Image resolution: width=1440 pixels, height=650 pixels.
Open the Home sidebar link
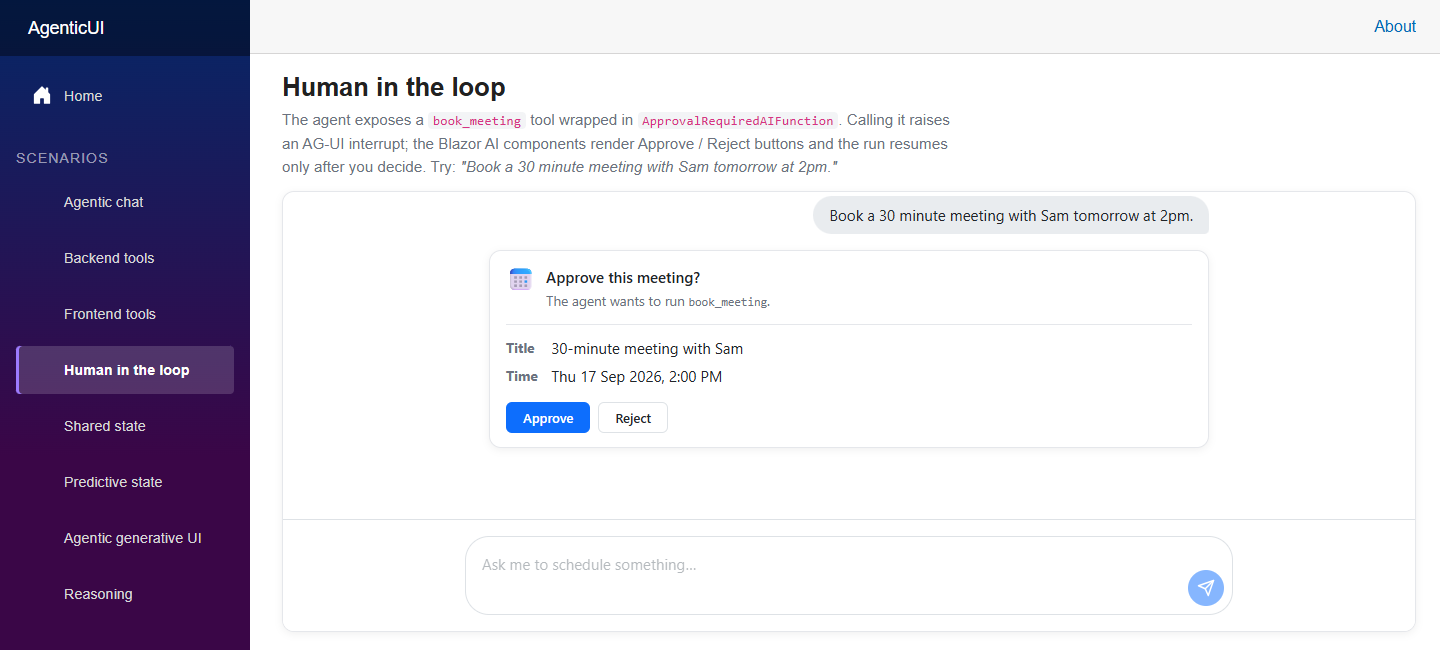(125, 96)
